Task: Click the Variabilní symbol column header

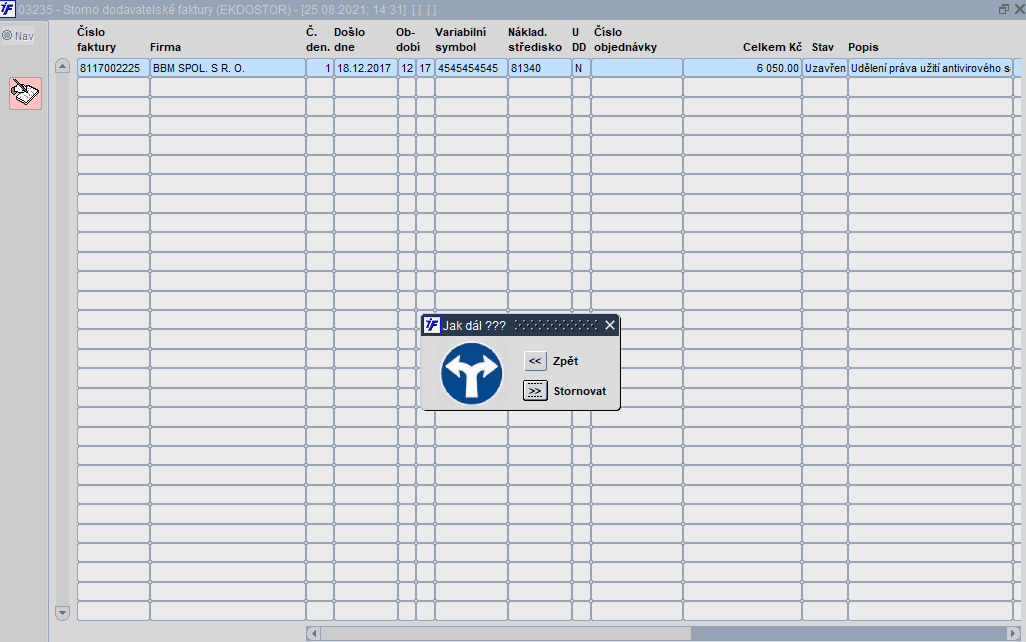Action: (x=461, y=39)
